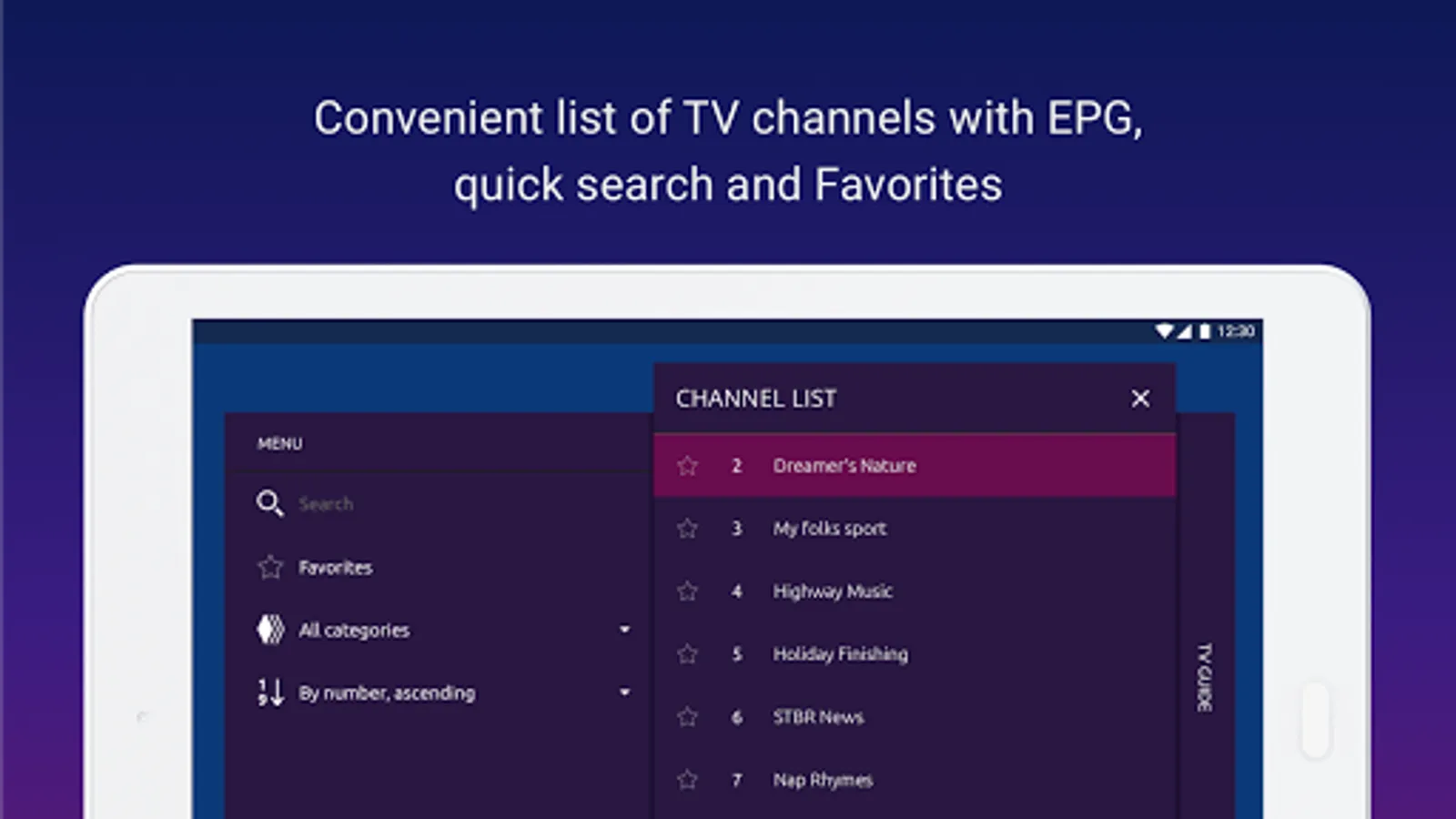Open Favorites from the menu
1456x819 pixels.
[336, 568]
